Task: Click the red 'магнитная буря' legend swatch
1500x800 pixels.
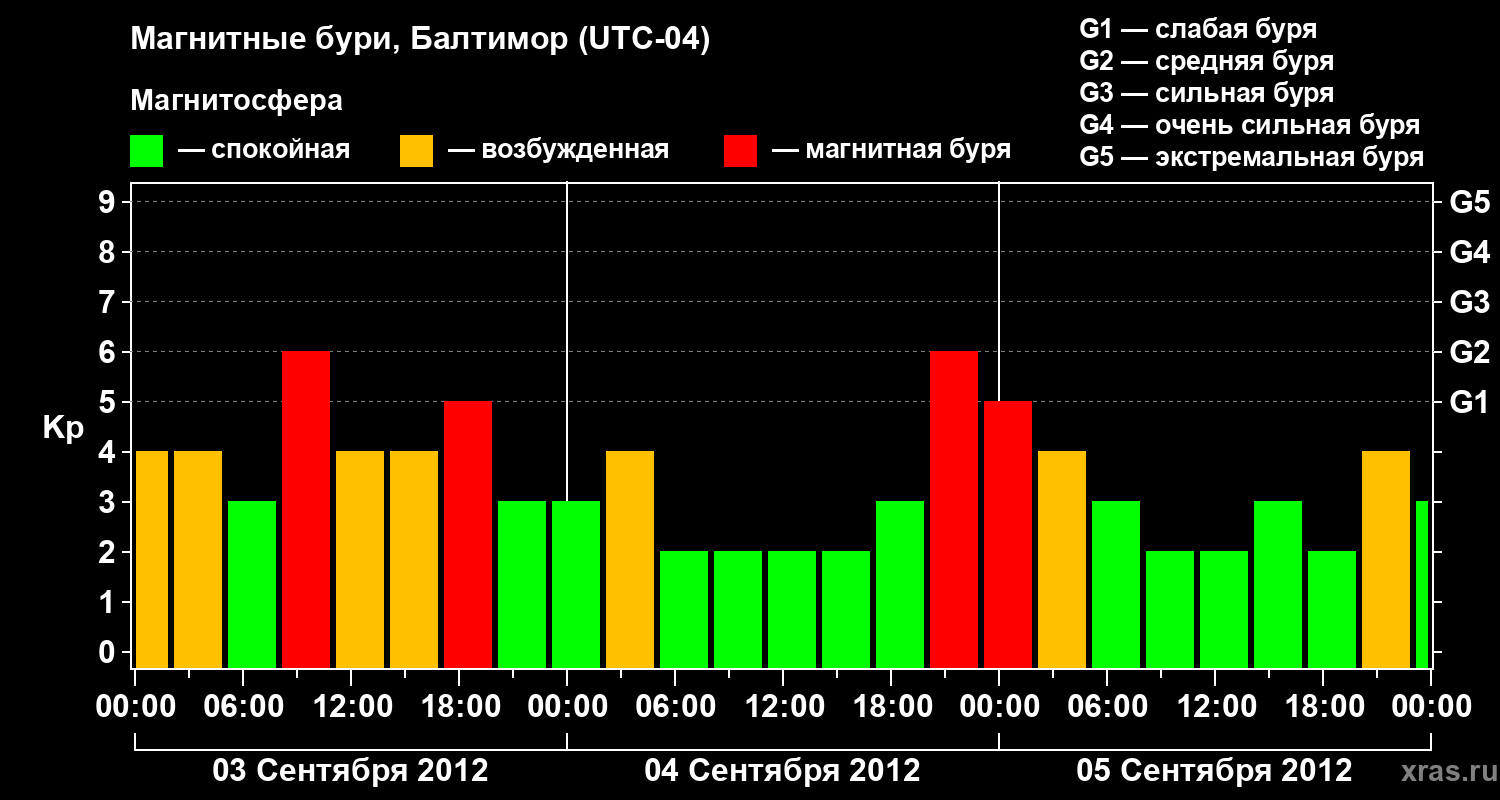Action: point(741,151)
